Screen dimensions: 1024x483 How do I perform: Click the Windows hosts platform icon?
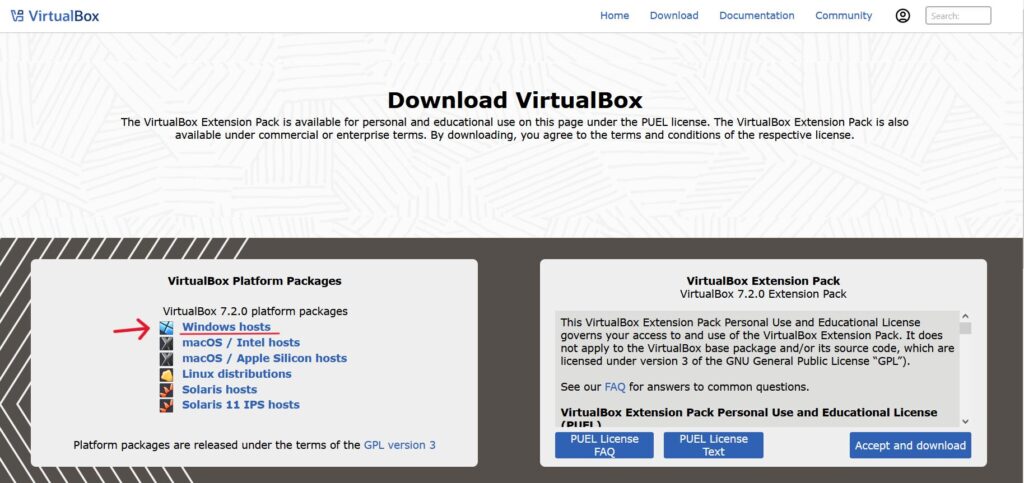pos(167,327)
